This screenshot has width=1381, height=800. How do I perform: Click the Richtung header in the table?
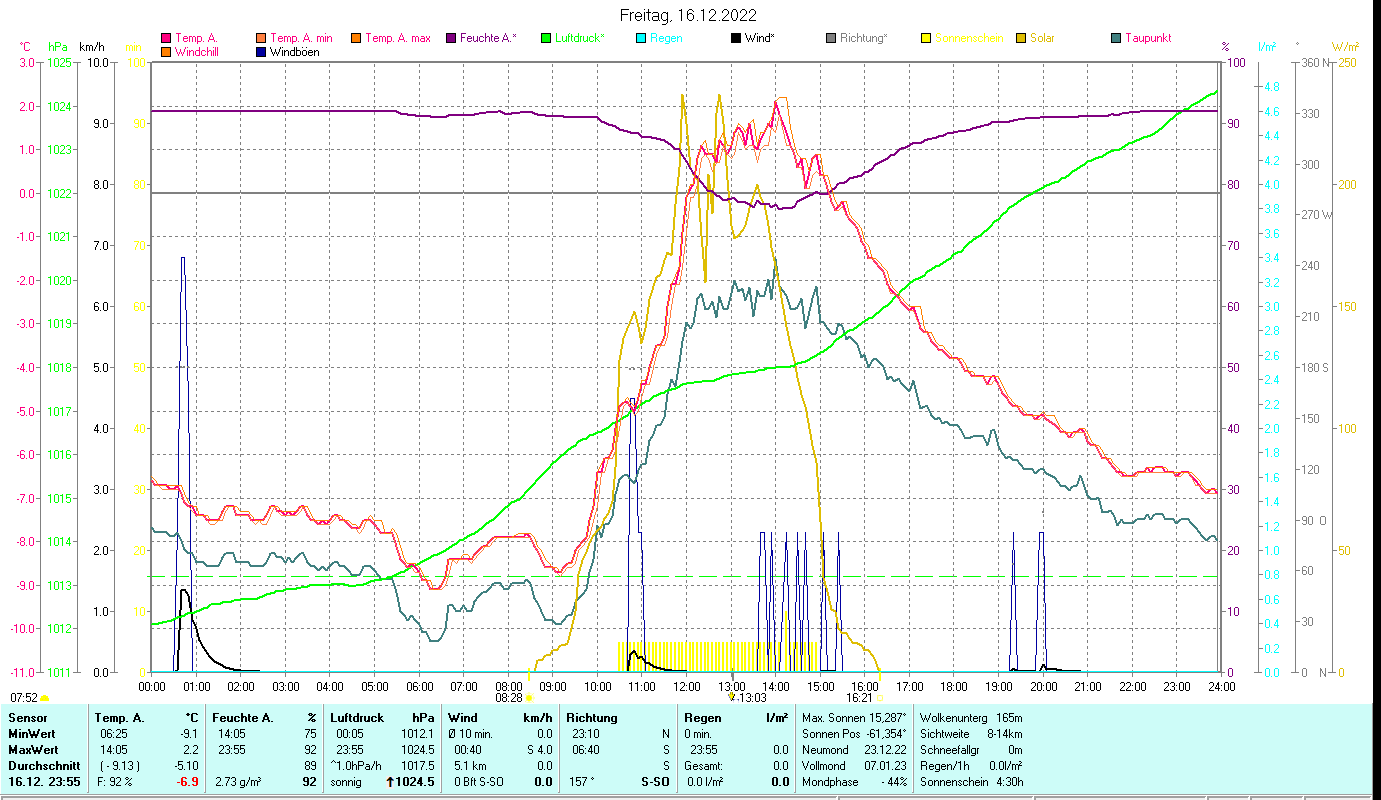pyautogui.click(x=592, y=718)
